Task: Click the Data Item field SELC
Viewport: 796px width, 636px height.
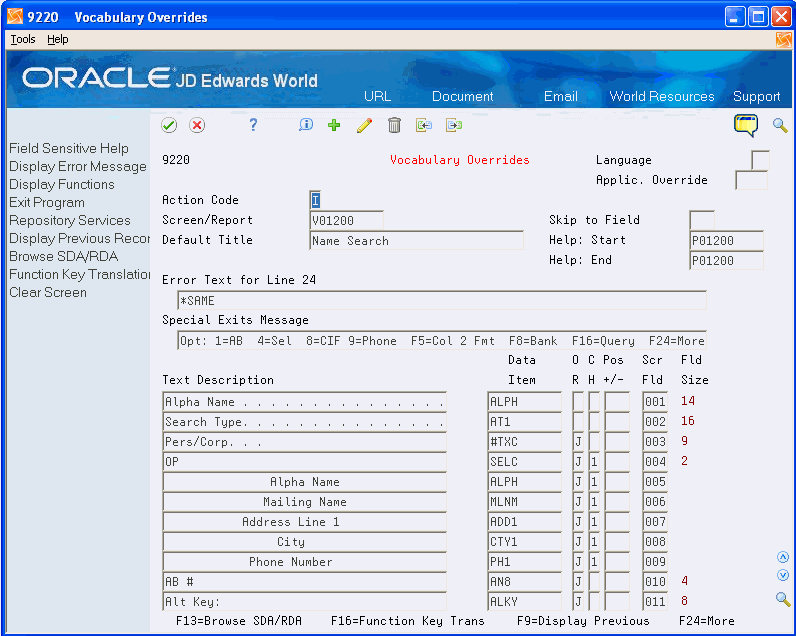Action: [524, 461]
